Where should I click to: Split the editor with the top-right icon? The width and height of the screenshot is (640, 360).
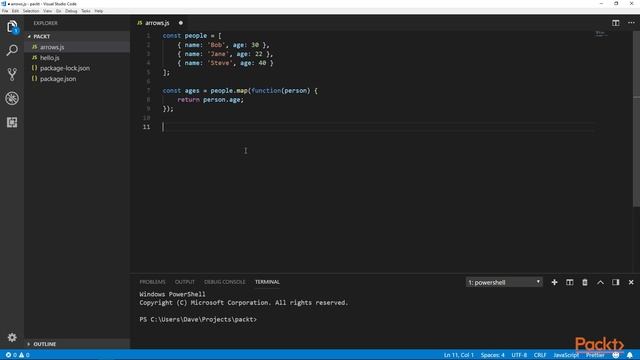(616, 23)
